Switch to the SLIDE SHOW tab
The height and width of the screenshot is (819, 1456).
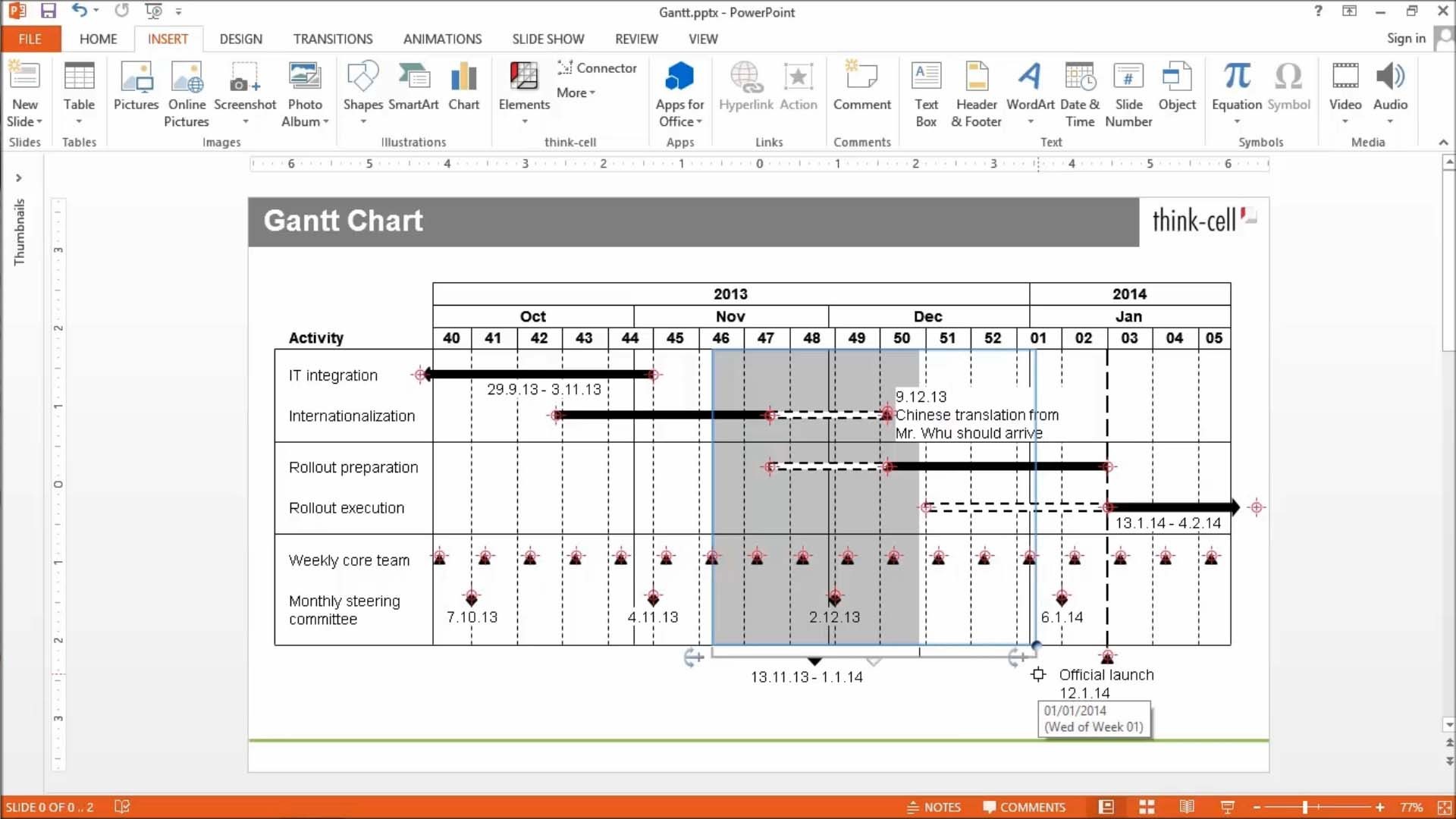(x=548, y=39)
